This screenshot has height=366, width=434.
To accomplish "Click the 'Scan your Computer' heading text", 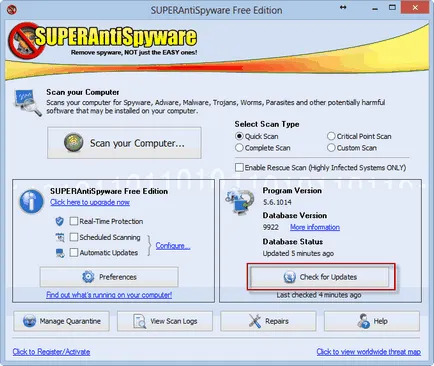I will coord(83,92).
